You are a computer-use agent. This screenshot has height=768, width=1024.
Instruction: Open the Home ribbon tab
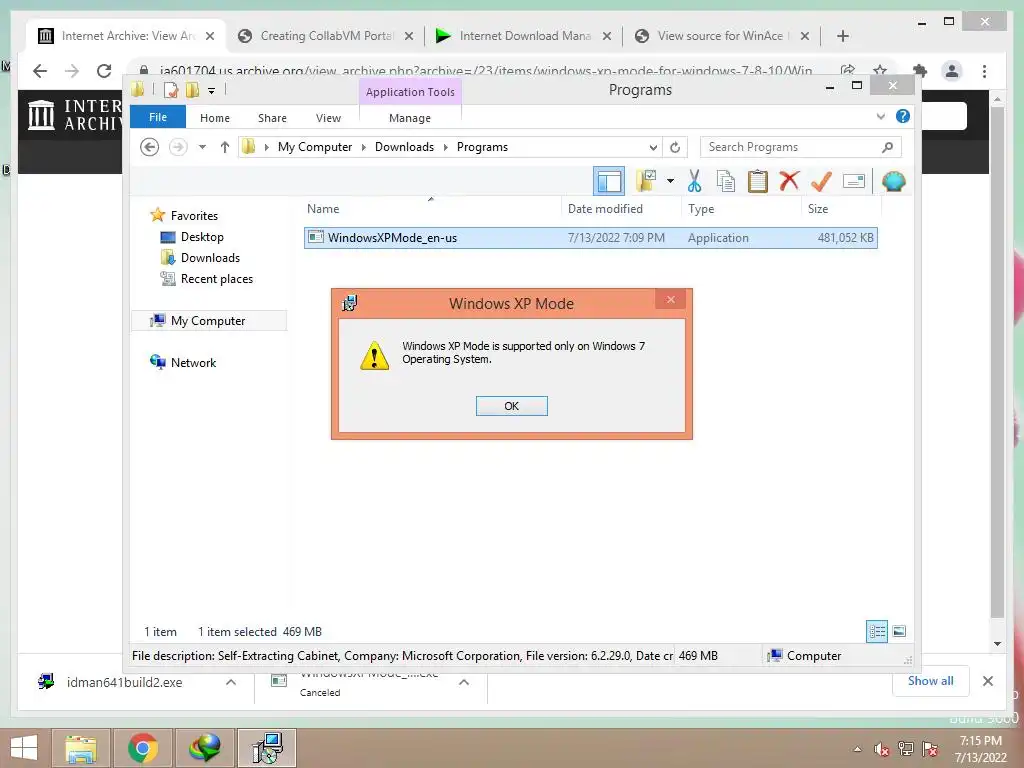(215, 118)
